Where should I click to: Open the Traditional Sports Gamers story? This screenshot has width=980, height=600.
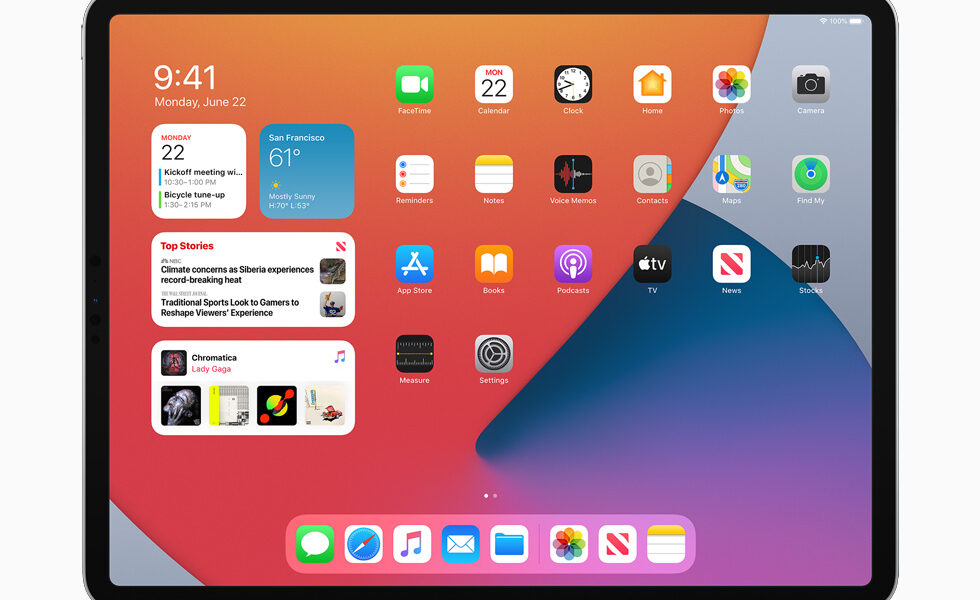[230, 308]
